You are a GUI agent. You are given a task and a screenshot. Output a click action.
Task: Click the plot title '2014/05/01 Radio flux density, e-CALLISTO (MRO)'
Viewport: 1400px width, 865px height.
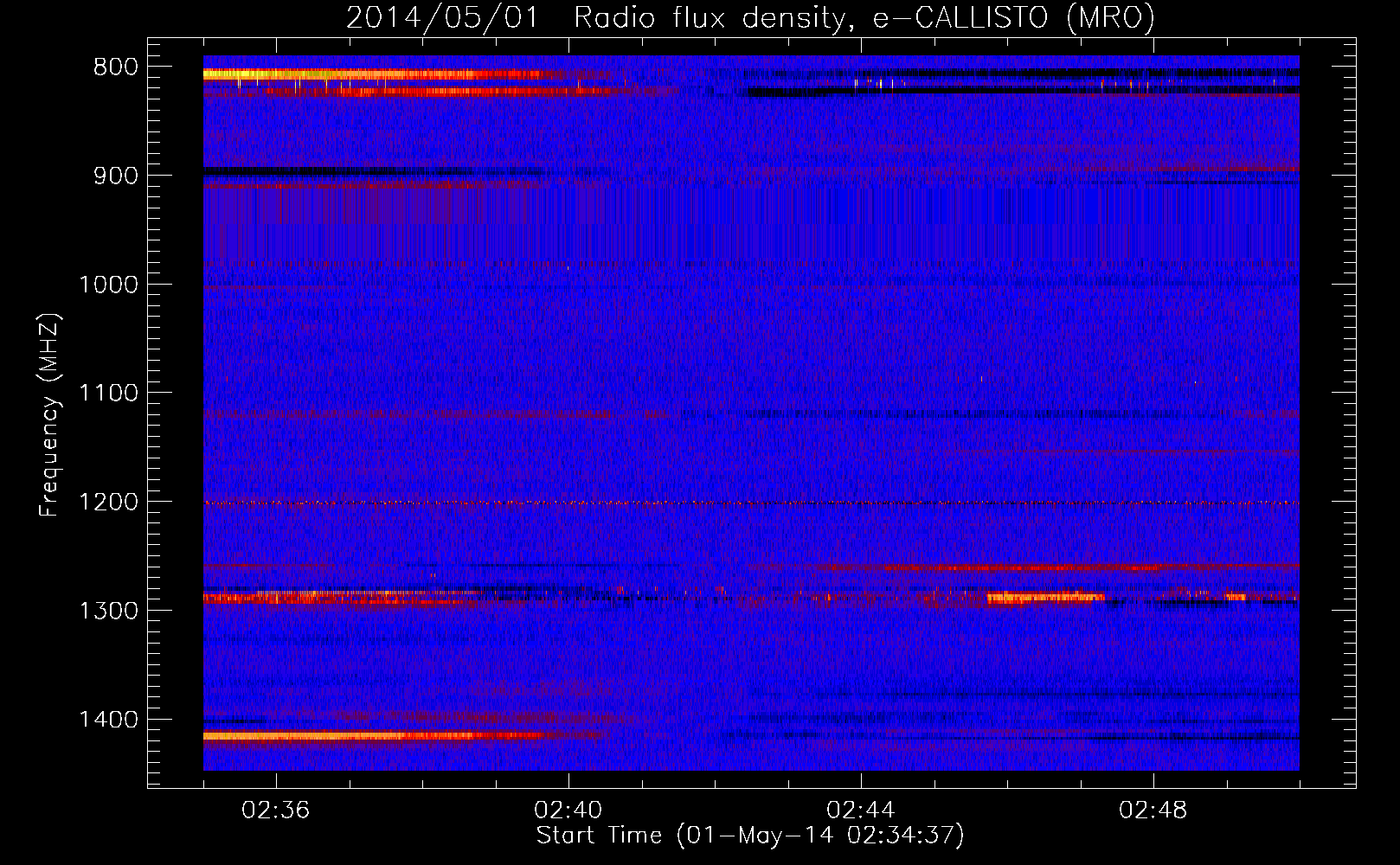750,17
